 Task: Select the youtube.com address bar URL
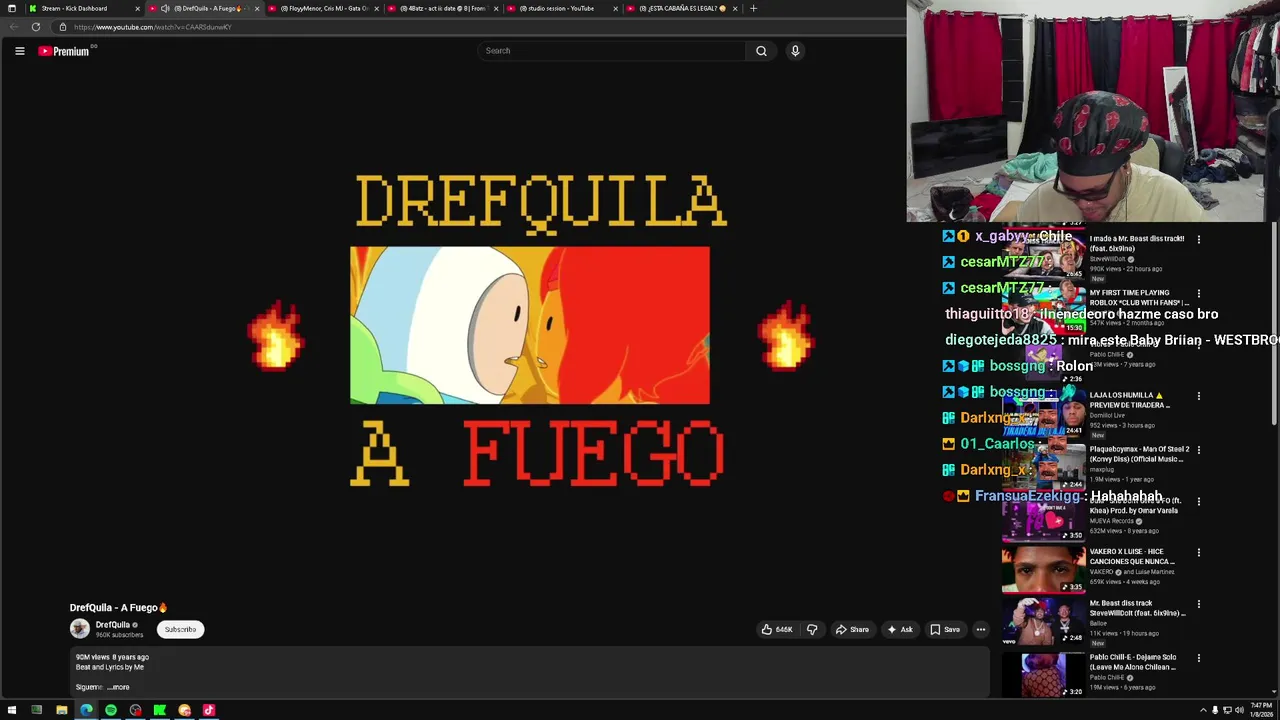(x=153, y=27)
